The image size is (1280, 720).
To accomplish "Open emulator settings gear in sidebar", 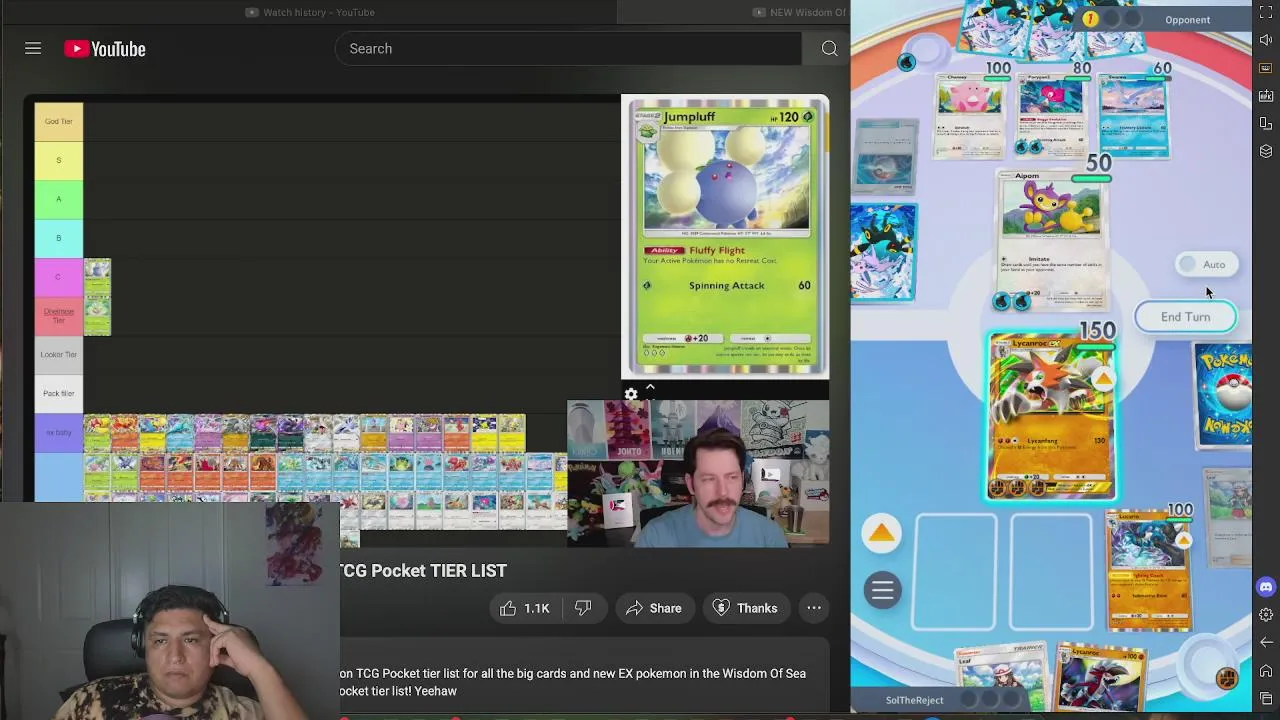I will [1266, 615].
